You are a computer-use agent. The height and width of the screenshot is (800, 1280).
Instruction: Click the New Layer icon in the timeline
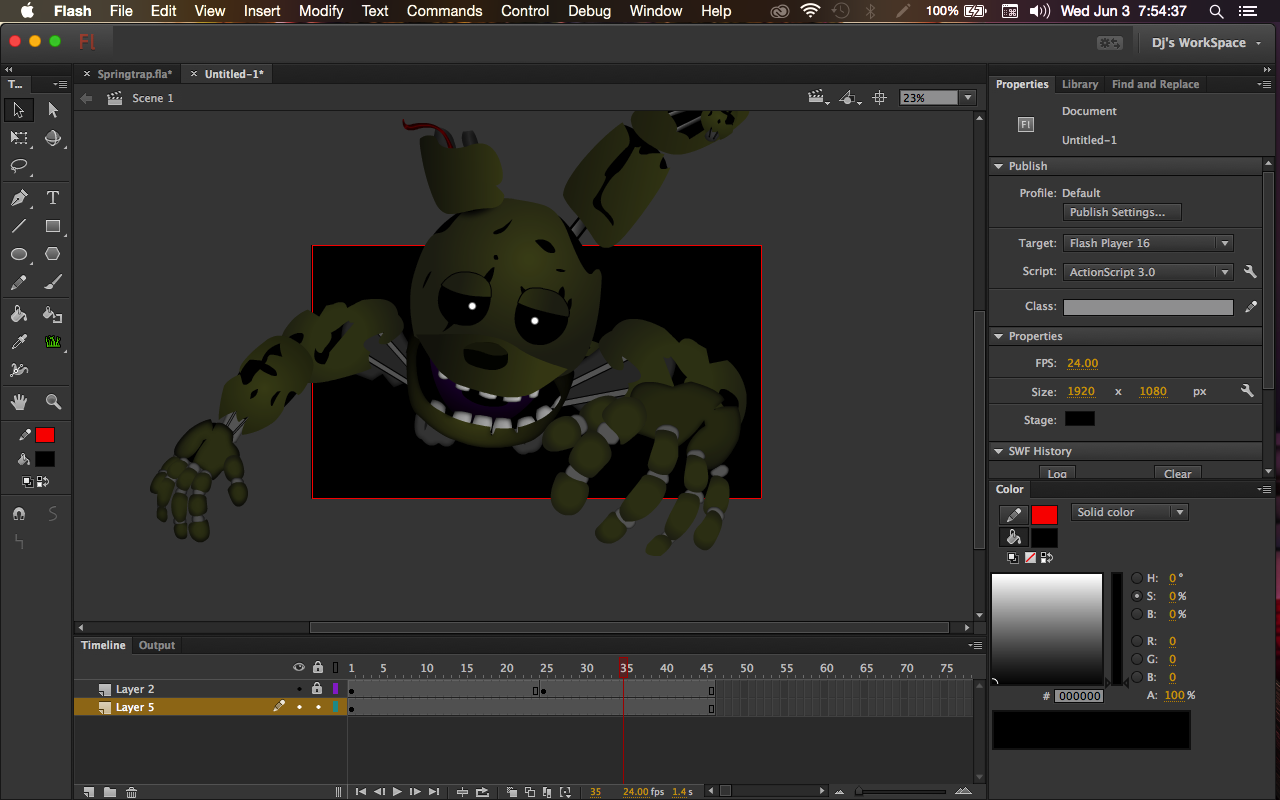88,791
